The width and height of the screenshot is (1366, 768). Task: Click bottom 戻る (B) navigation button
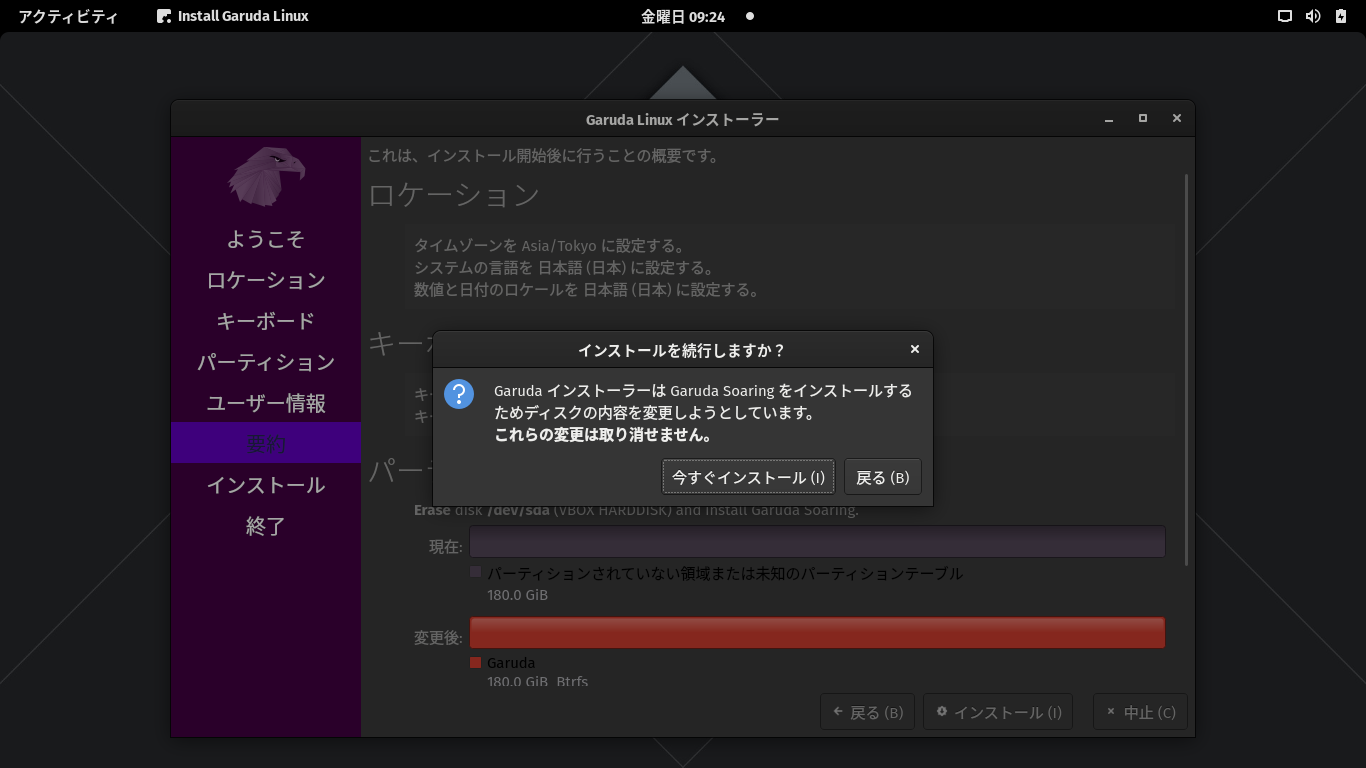click(x=867, y=712)
